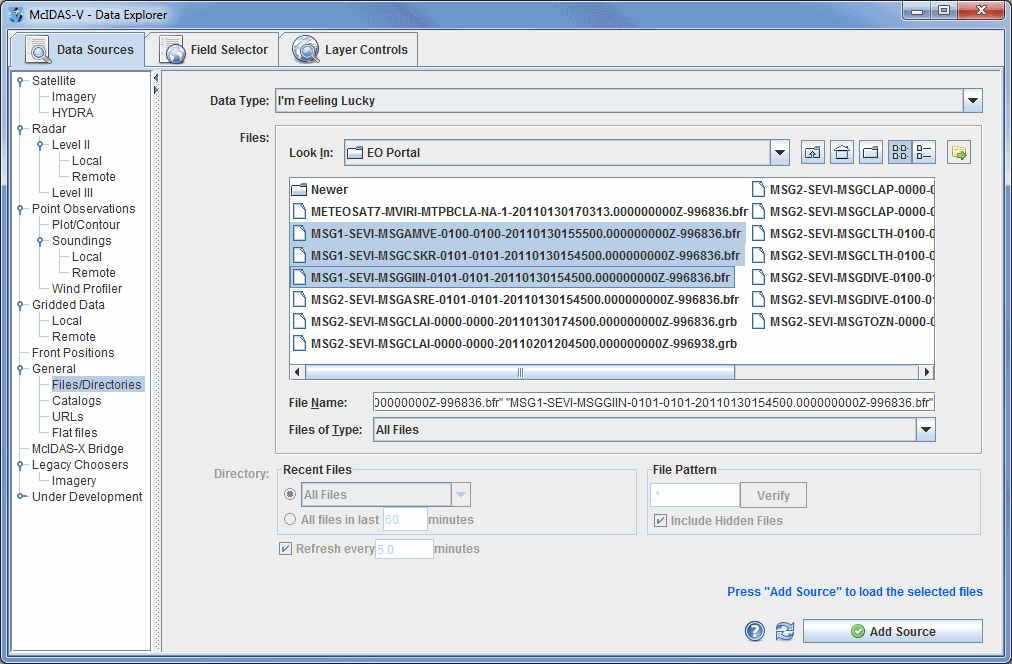Select the HYDRA chooser
The width and height of the screenshot is (1012, 664).
(72, 113)
